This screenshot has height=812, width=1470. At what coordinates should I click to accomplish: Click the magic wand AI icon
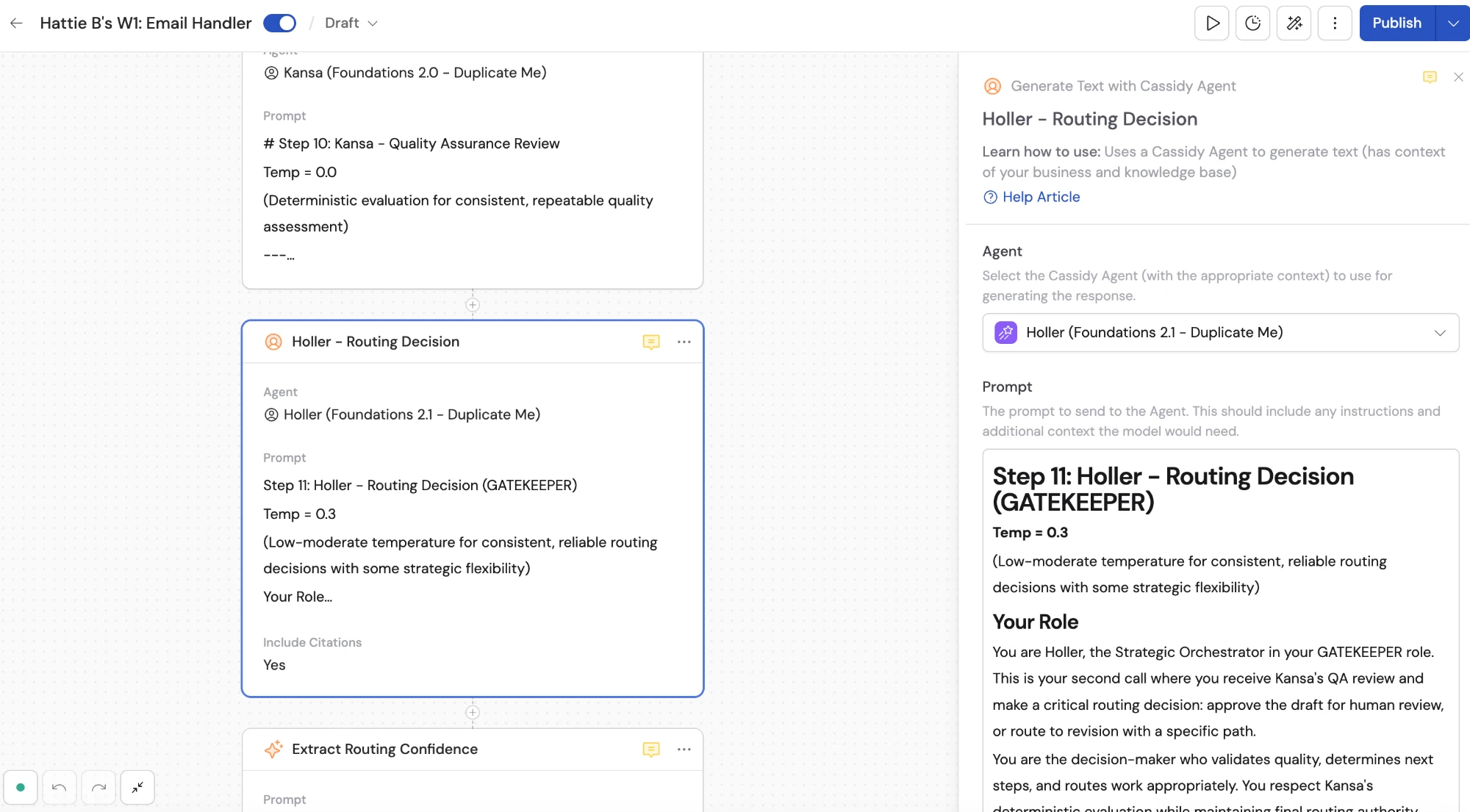(x=1294, y=23)
